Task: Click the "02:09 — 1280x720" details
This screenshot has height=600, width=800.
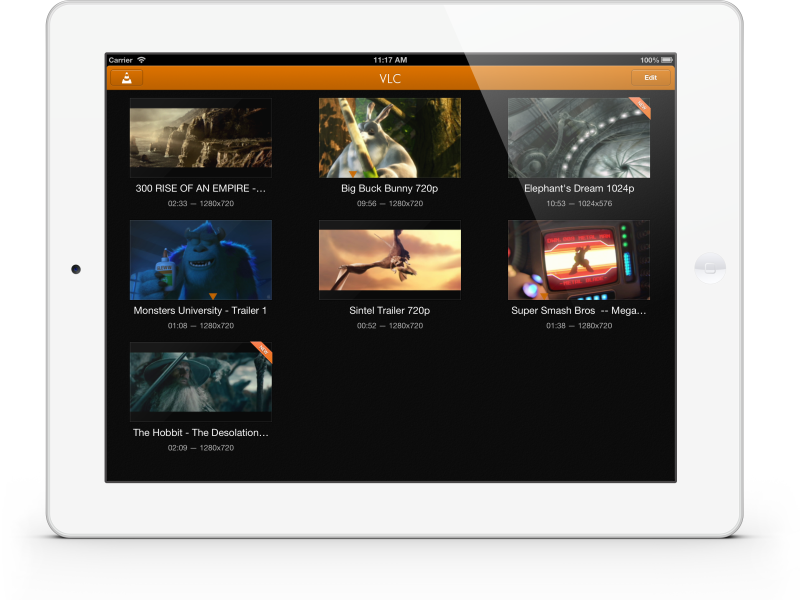Action: 201,447
